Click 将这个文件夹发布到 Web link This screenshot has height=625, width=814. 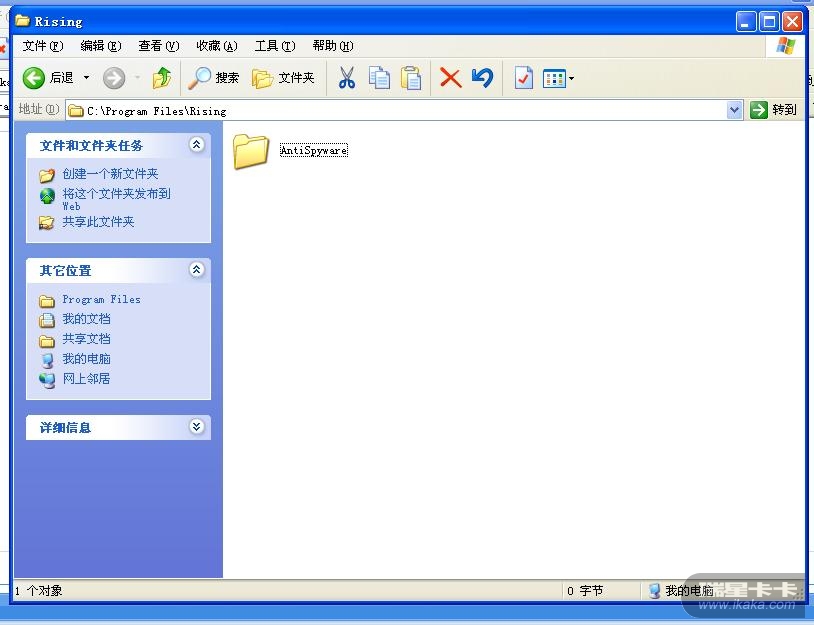[x=116, y=199]
